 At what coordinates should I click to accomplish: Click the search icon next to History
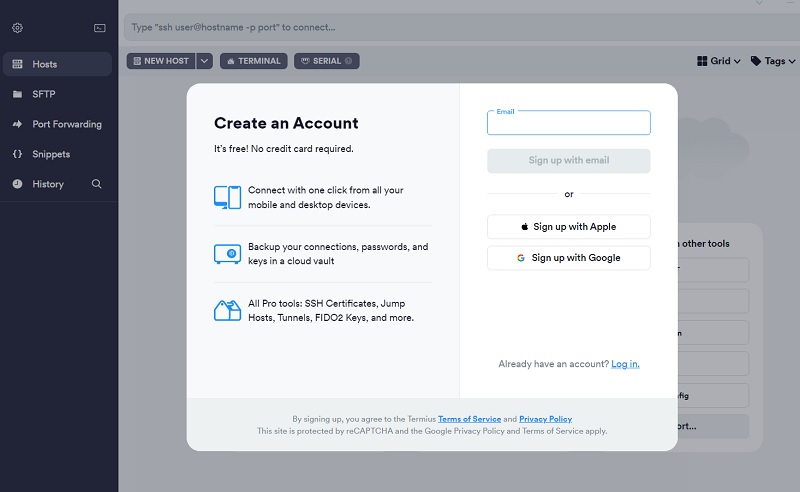pyautogui.click(x=97, y=184)
